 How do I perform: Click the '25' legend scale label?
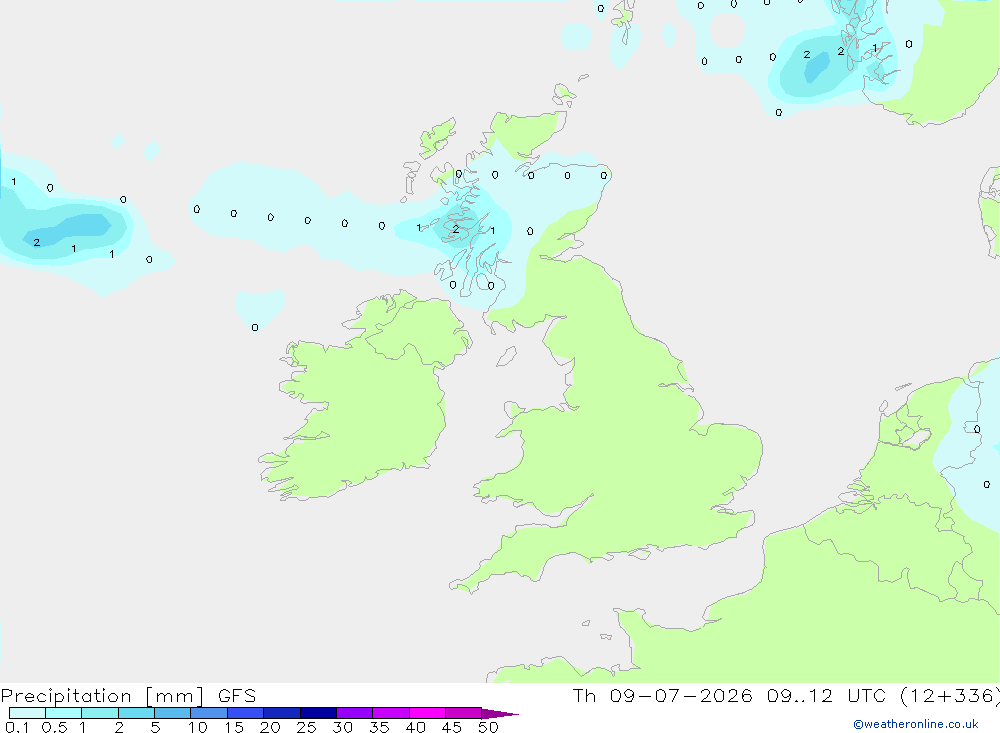click(x=307, y=727)
